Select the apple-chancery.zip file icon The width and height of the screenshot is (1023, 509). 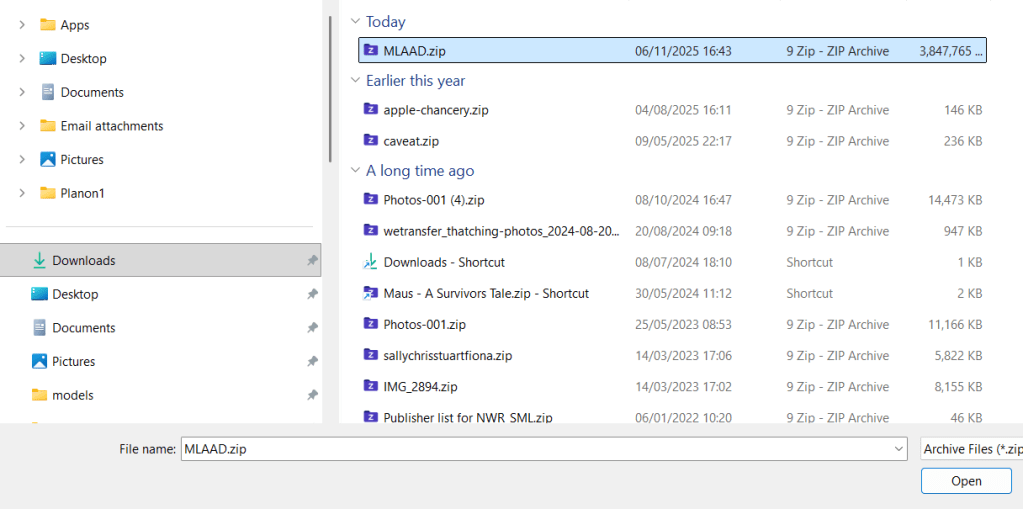371,110
